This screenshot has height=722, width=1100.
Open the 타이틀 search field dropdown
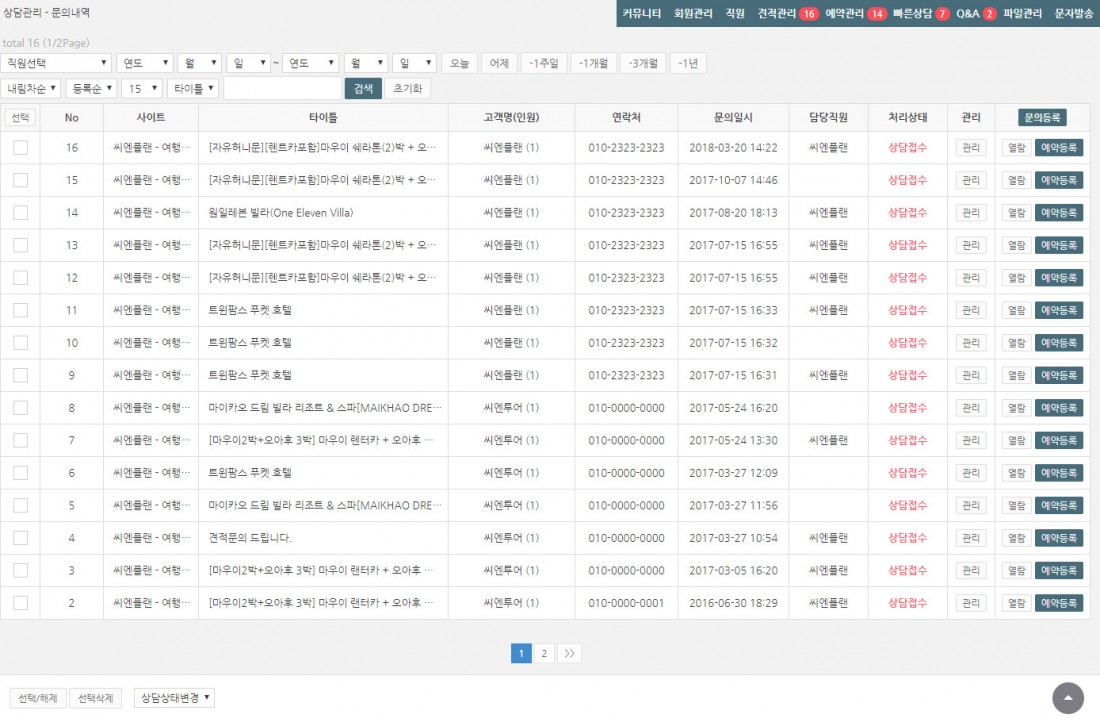pyautogui.click(x=193, y=88)
